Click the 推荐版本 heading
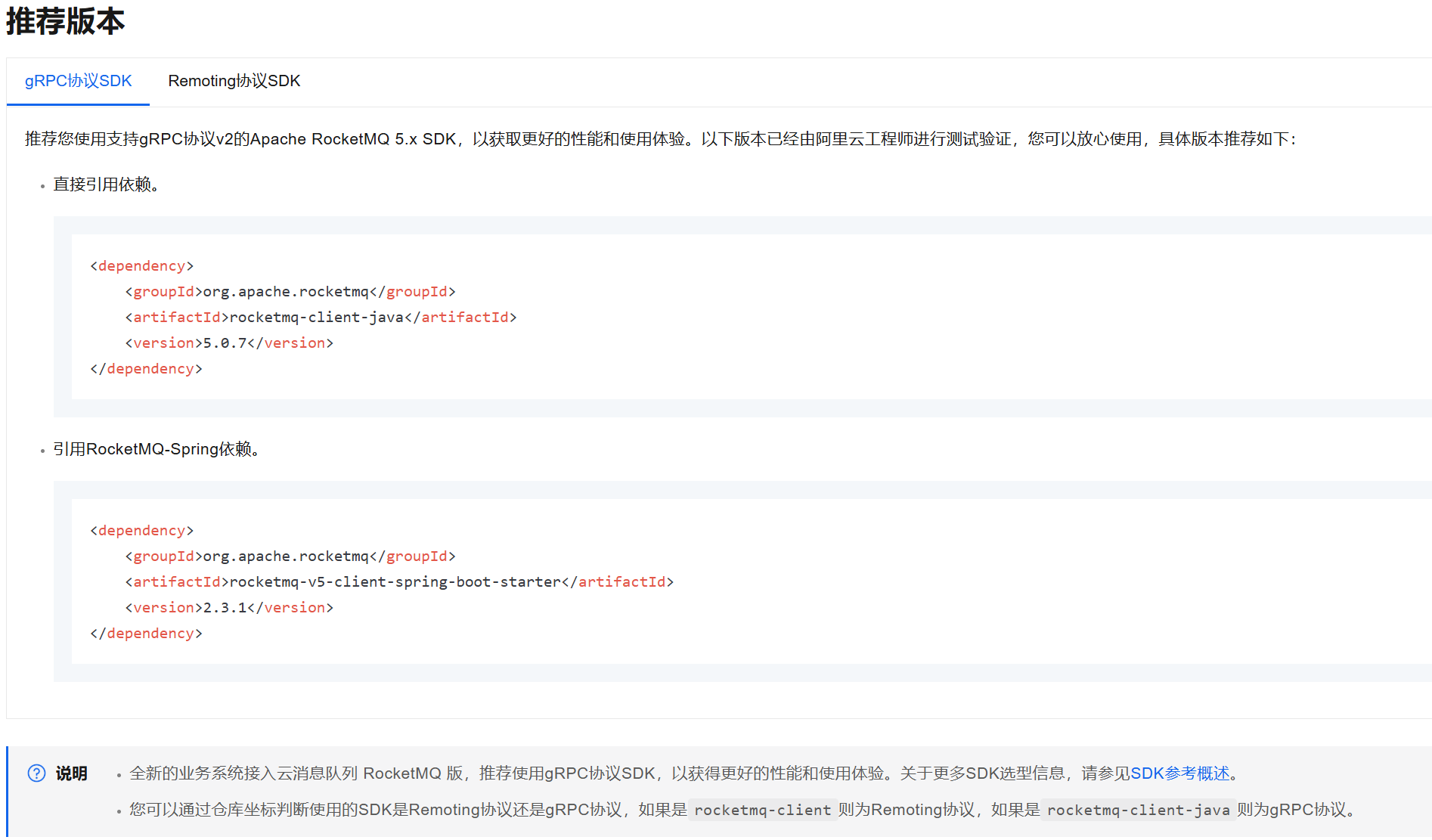1432x840 pixels. (x=65, y=20)
